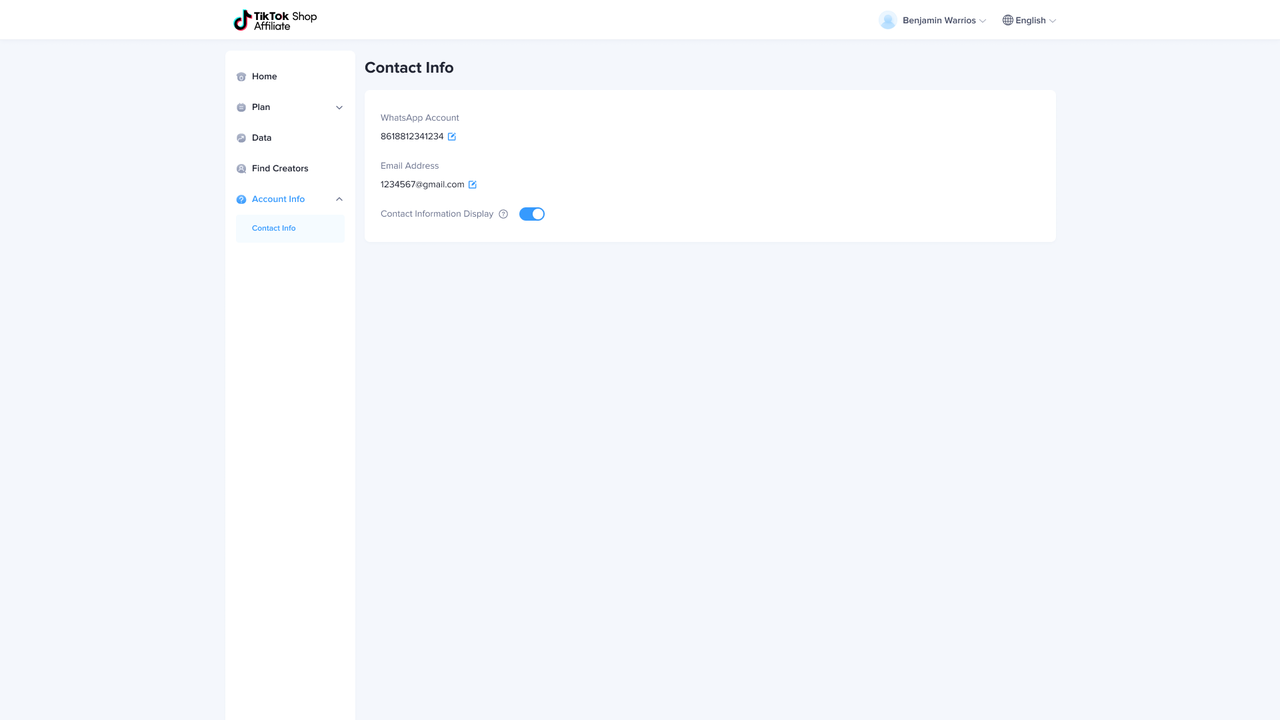The height and width of the screenshot is (720, 1280).
Task: Click the Home sidebar icon
Action: (x=241, y=77)
